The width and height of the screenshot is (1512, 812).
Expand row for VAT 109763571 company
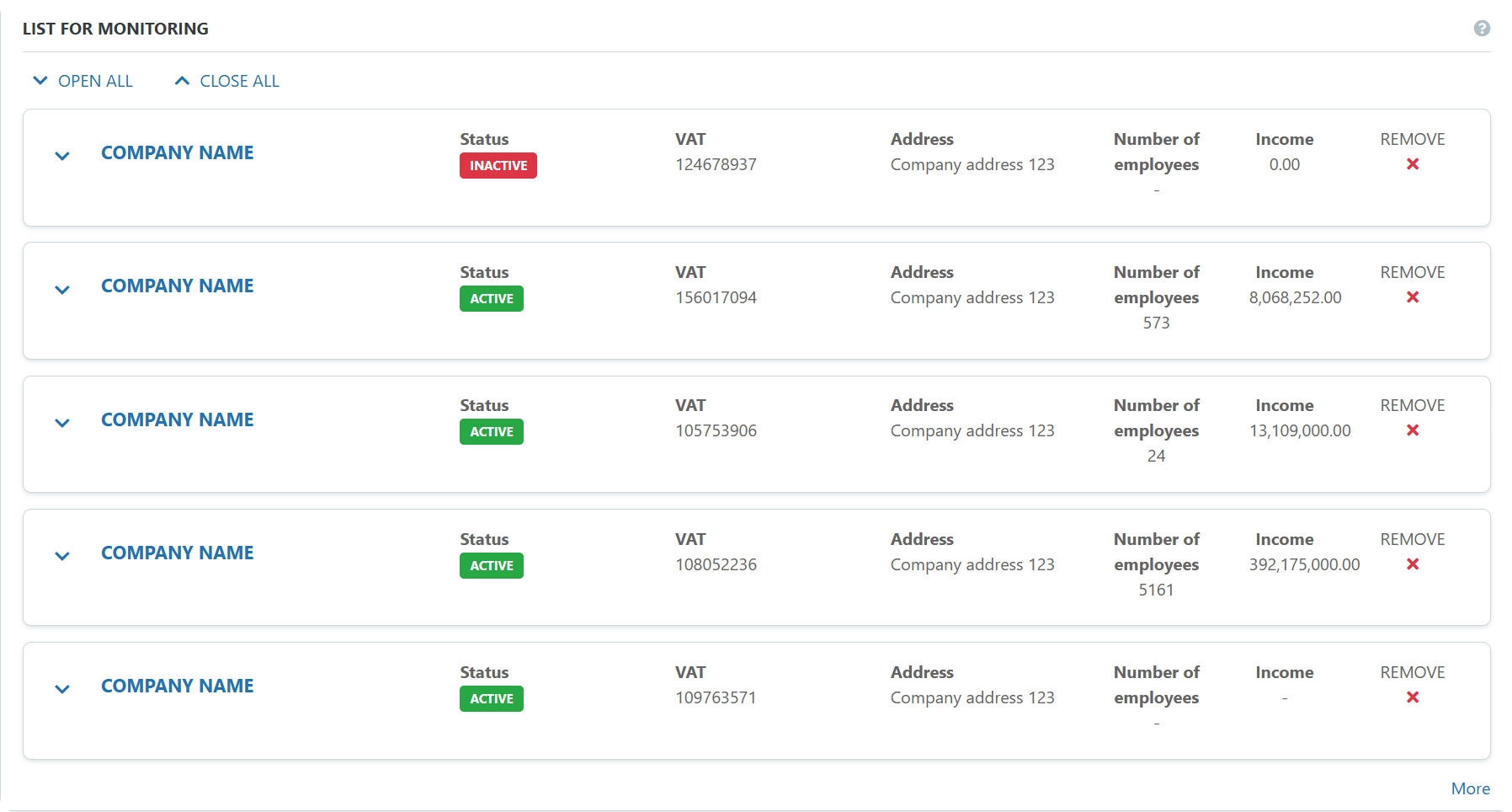(x=62, y=689)
